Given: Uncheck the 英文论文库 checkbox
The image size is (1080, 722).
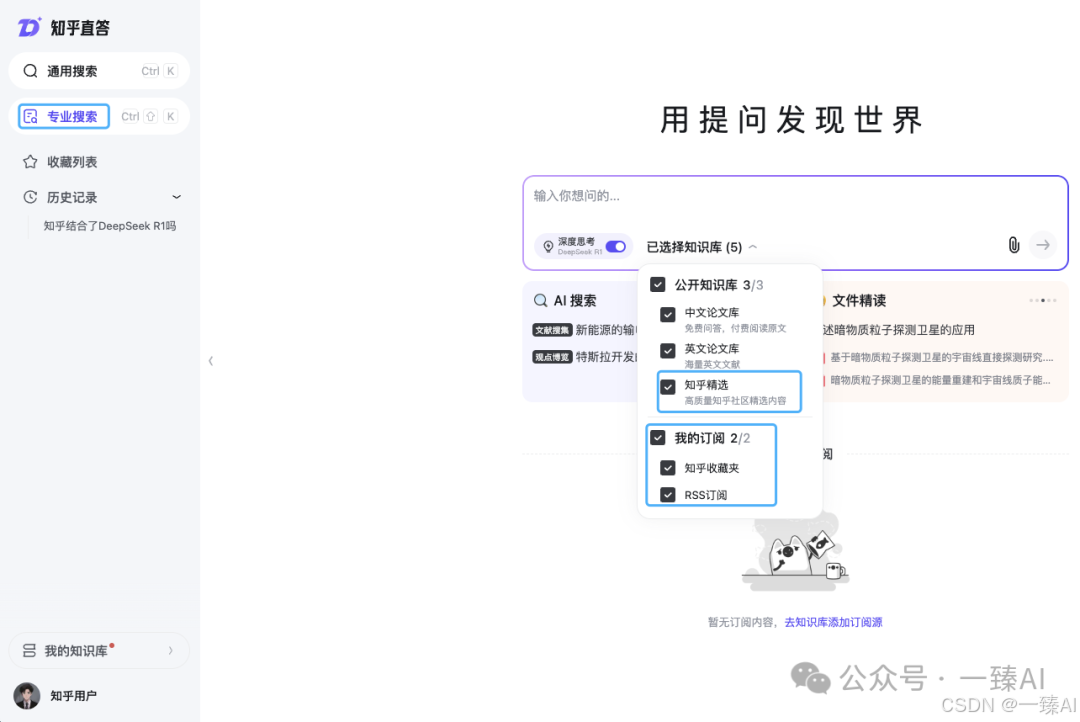Looking at the screenshot, I should click(667, 351).
